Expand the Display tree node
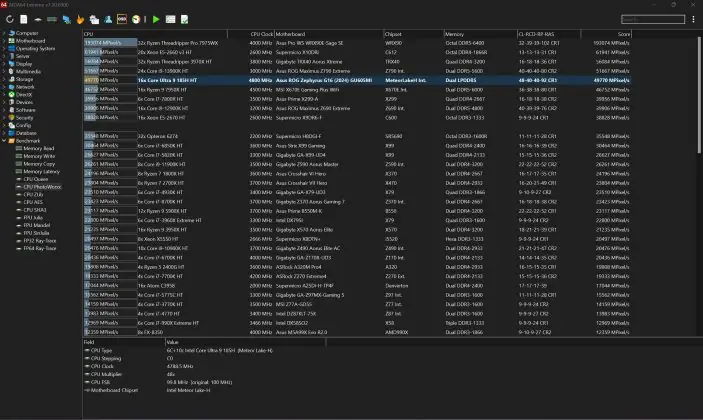The image size is (703, 420). pyautogui.click(x=4, y=64)
